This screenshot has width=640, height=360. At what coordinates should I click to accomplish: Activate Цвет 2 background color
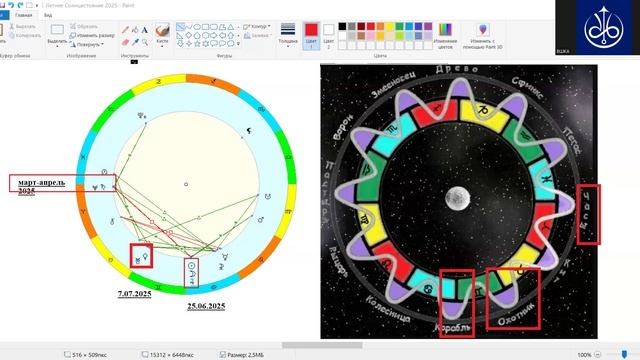pyautogui.click(x=328, y=36)
